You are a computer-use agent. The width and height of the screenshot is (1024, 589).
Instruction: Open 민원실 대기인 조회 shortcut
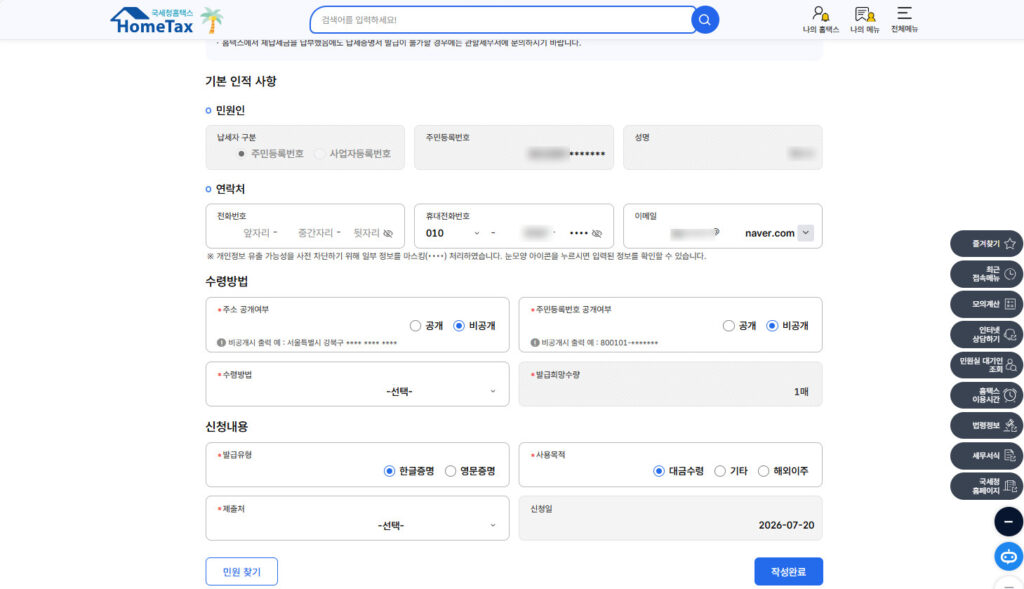coord(987,364)
